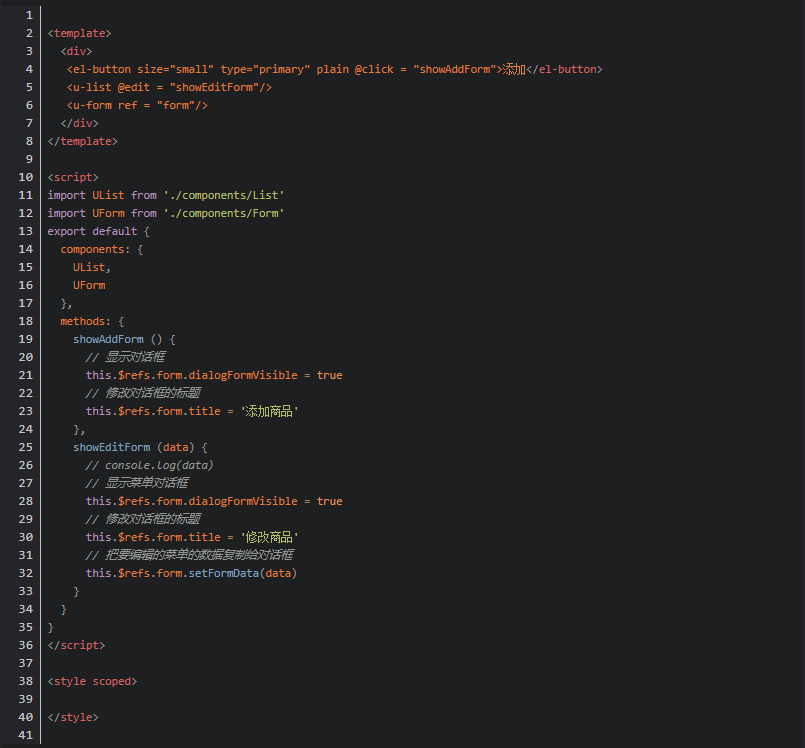Click line number 9 in the gutter
This screenshot has height=748, width=805.
29,159
